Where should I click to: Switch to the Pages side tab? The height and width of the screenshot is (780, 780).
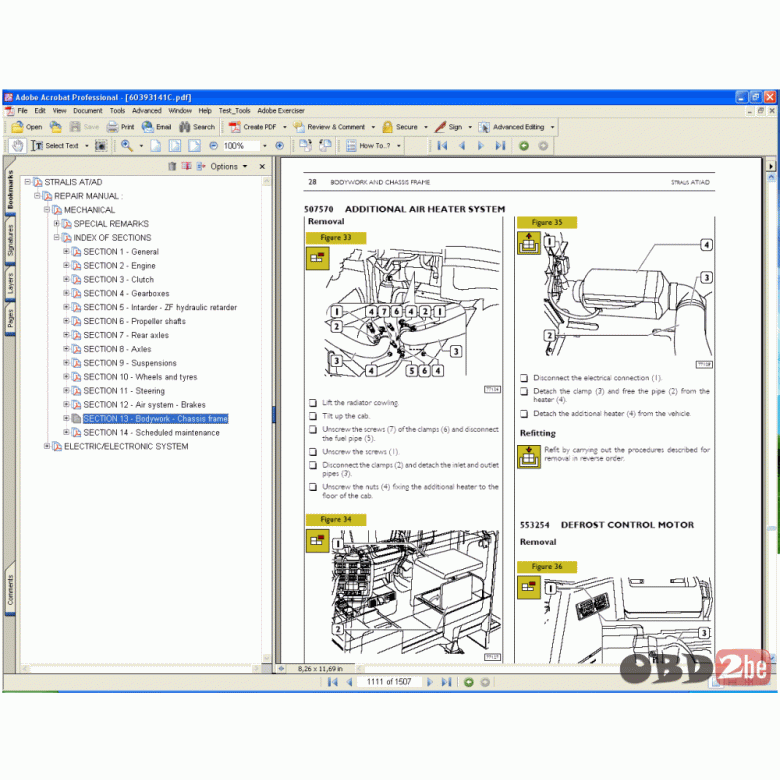click(10, 319)
